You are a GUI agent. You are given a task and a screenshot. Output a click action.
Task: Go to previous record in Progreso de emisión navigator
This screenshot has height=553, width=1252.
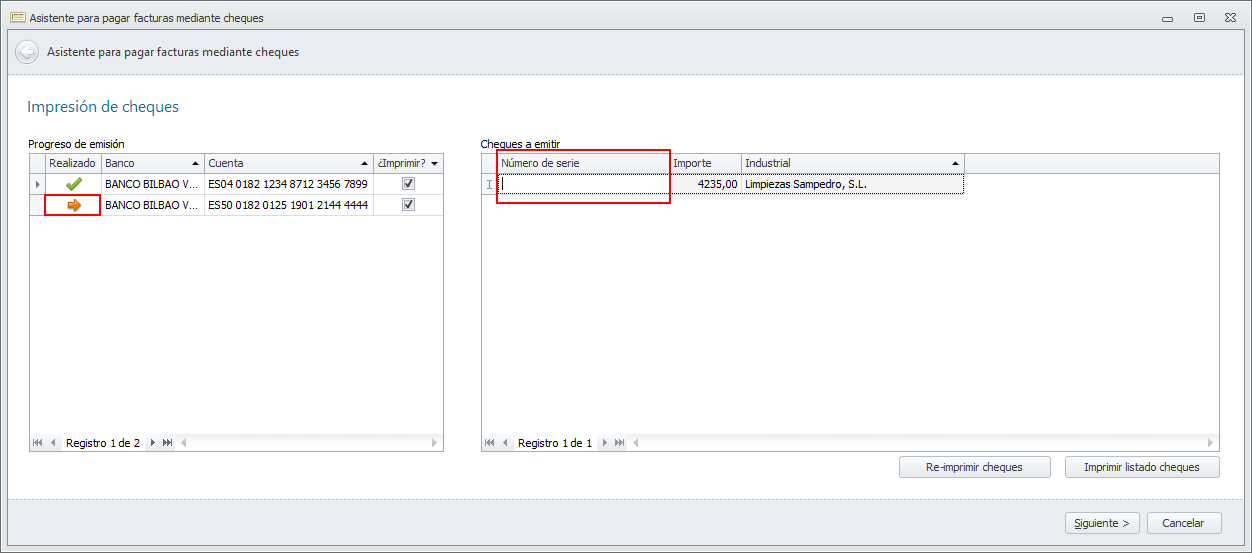pyautogui.click(x=53, y=442)
